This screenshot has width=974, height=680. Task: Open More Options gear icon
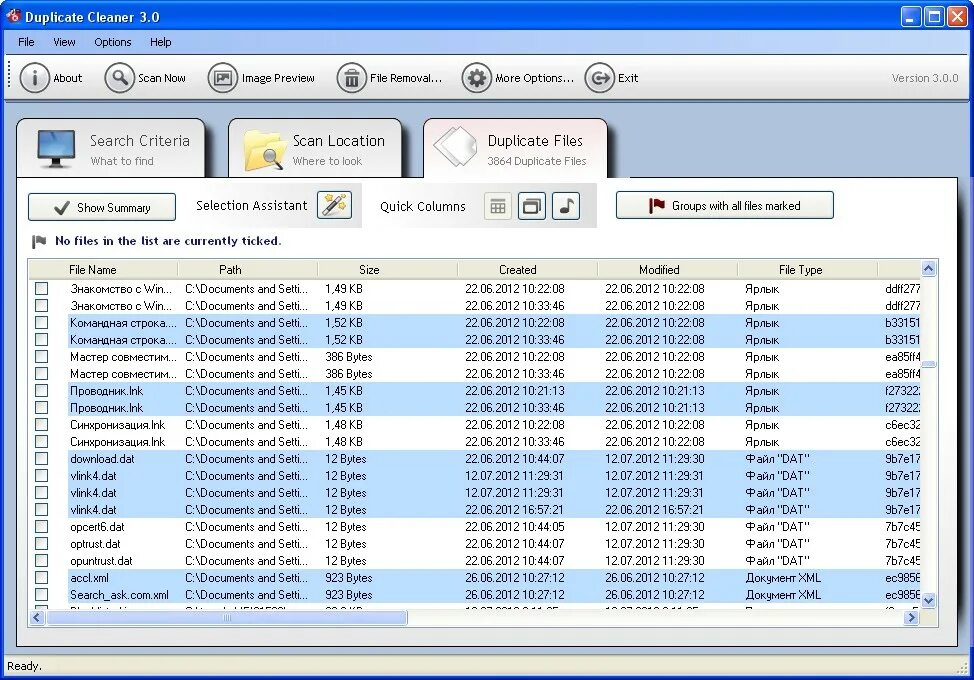(x=476, y=78)
